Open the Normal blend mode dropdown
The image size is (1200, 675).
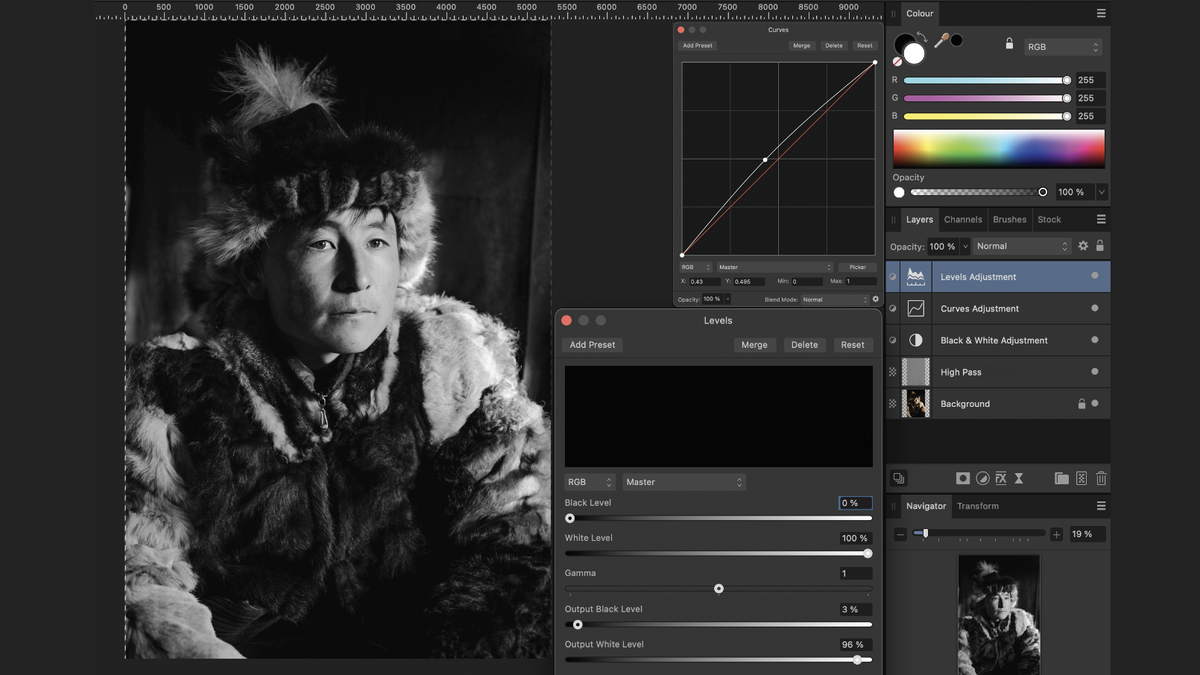point(1020,245)
